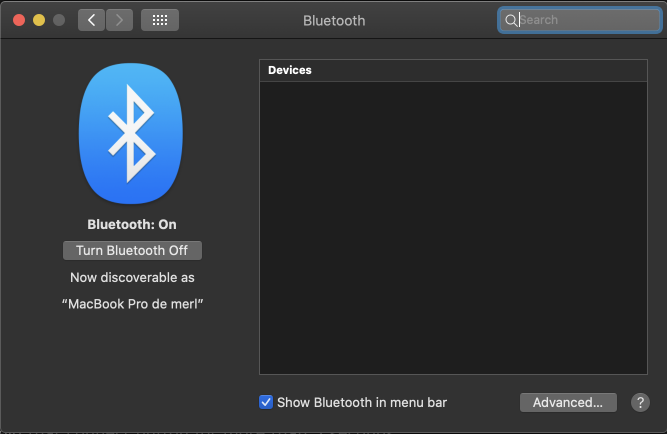Minimize the window with the yellow button
This screenshot has width=667, height=434.
point(39,20)
